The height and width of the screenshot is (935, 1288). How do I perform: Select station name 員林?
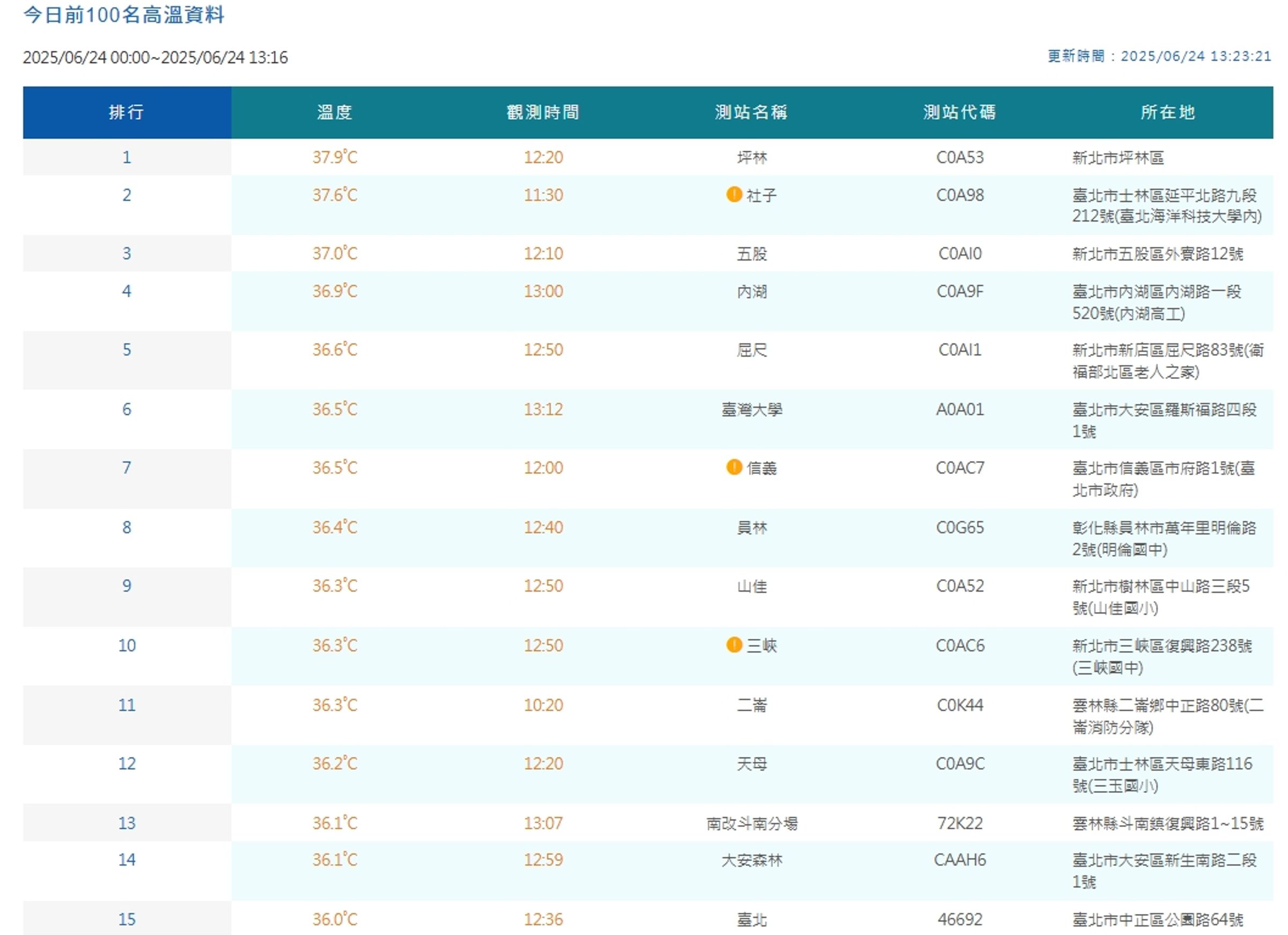tap(752, 528)
